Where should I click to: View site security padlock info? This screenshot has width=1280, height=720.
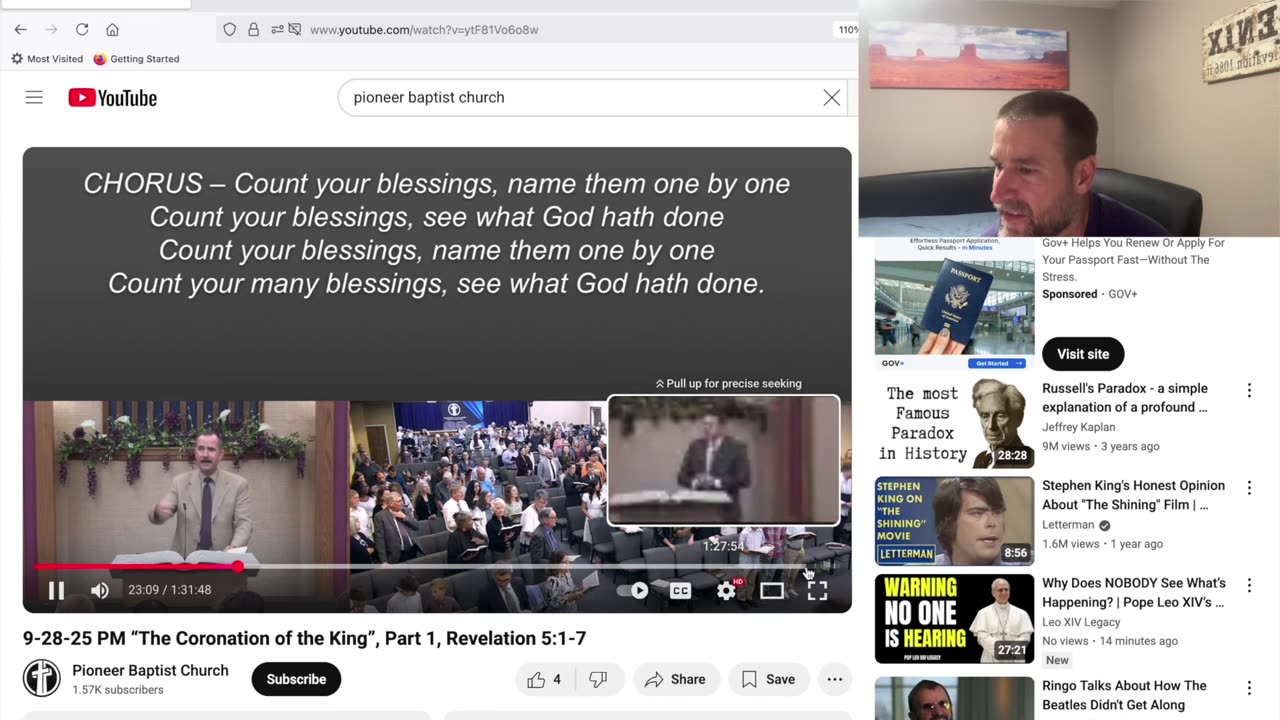tap(253, 30)
